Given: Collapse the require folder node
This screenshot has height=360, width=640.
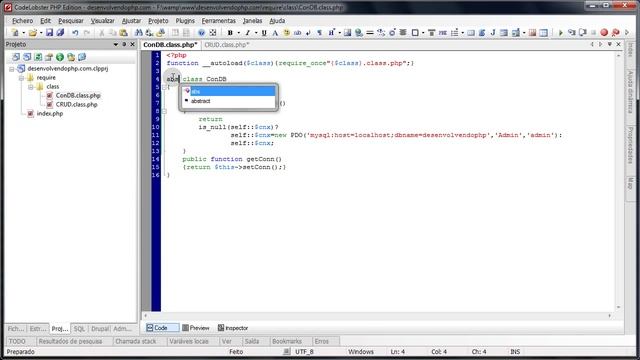Looking at the screenshot, I should (x=21, y=78).
